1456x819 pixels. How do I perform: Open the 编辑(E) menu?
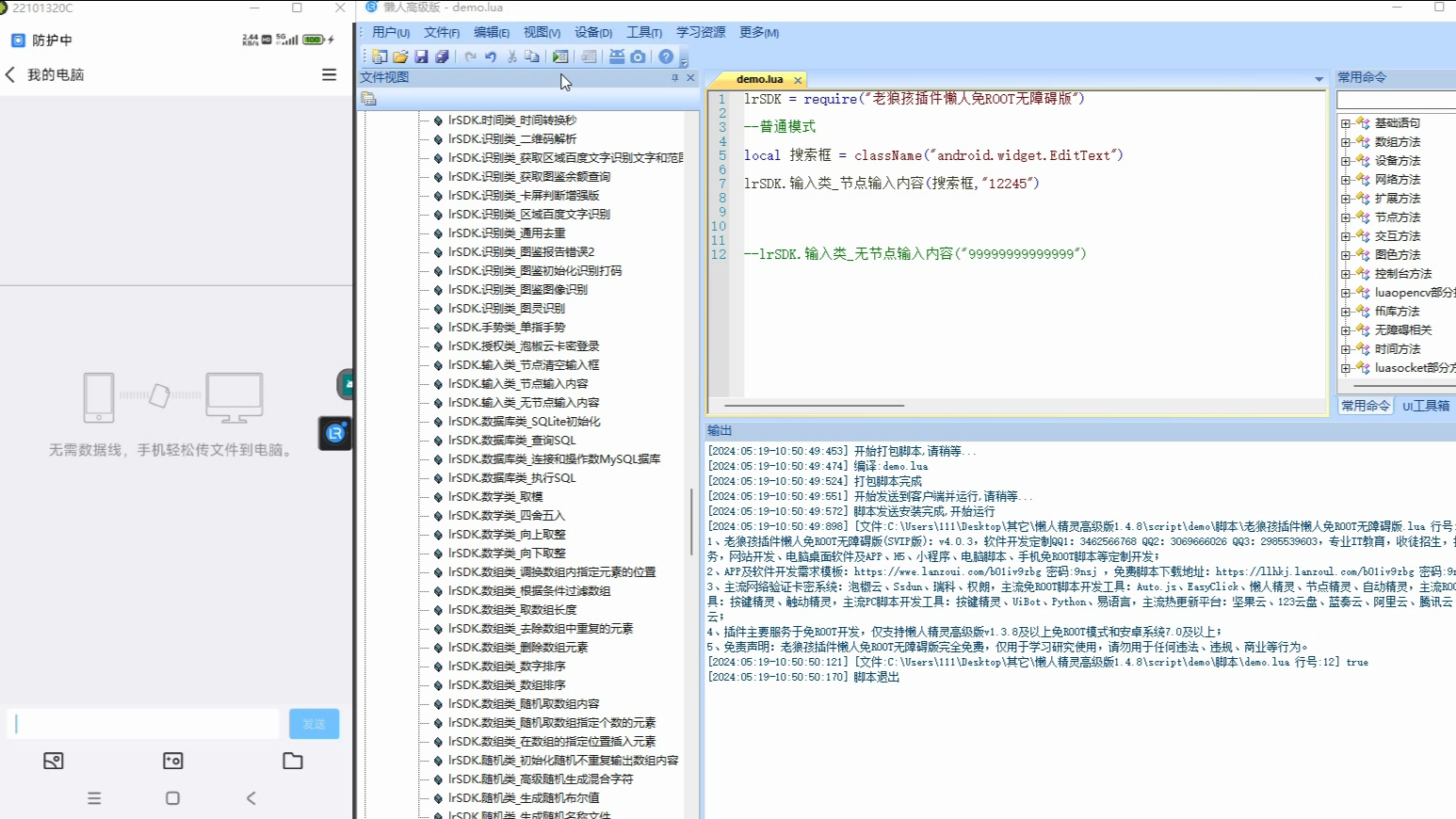(492, 32)
